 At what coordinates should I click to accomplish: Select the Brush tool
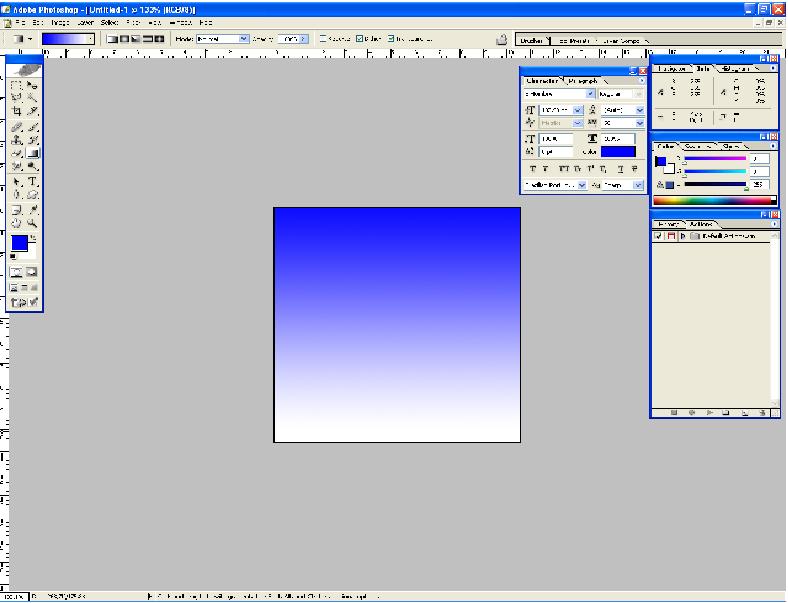32,128
